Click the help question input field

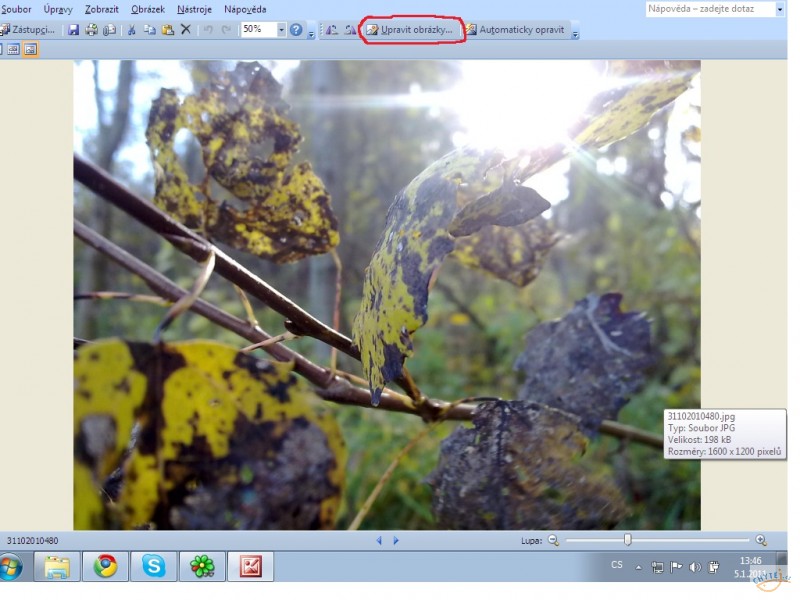pos(710,9)
